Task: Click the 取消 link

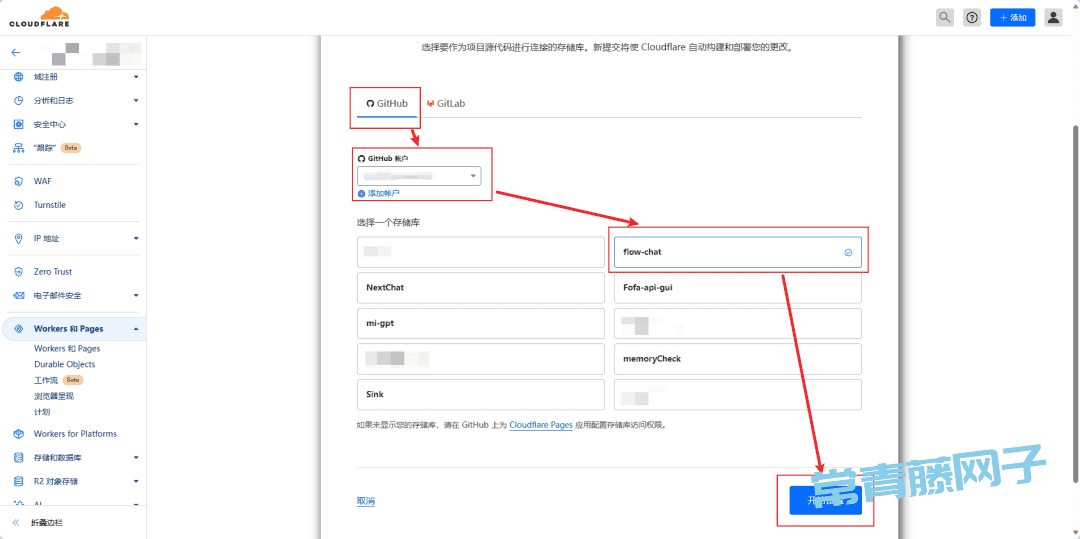Action: coord(366,501)
